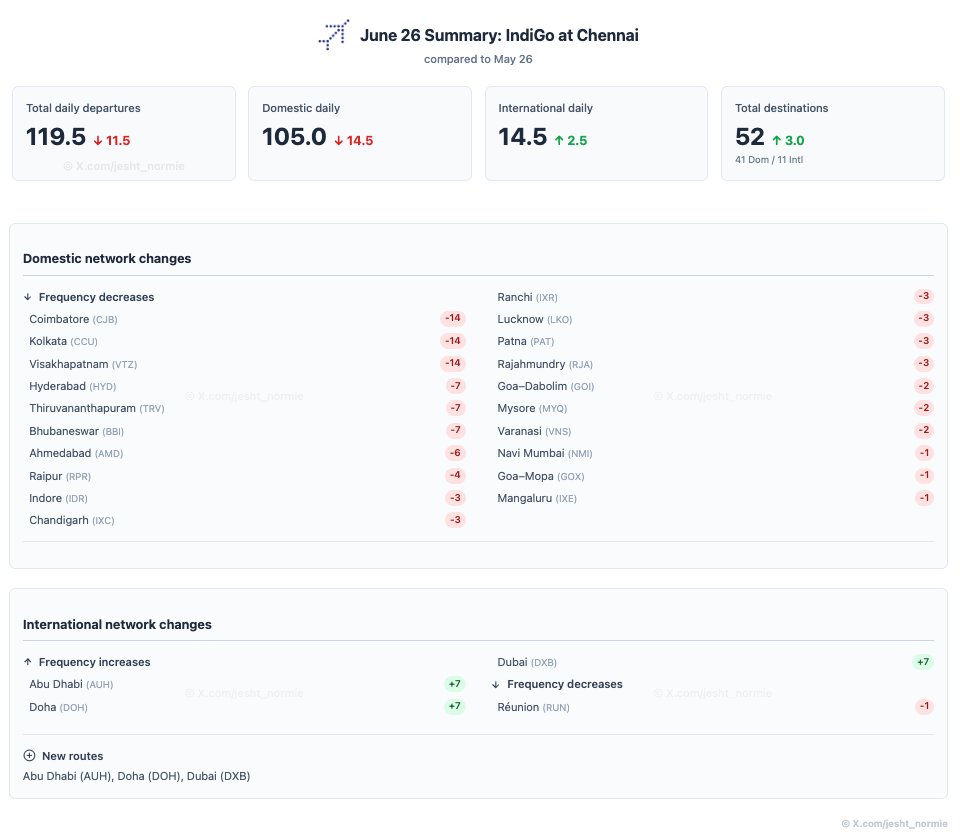Click the -14 badge for Kolkata
Viewport: 960px width, 835px height.
[452, 340]
